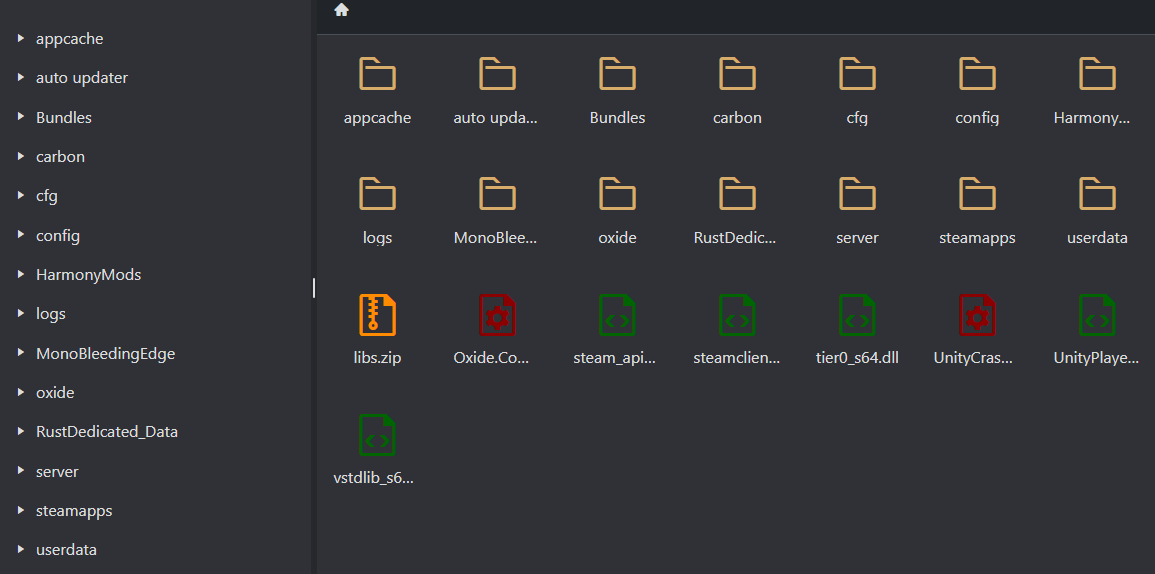1155x574 pixels.
Task: Select the tier0_s64.dll file icon
Action: 857,314
